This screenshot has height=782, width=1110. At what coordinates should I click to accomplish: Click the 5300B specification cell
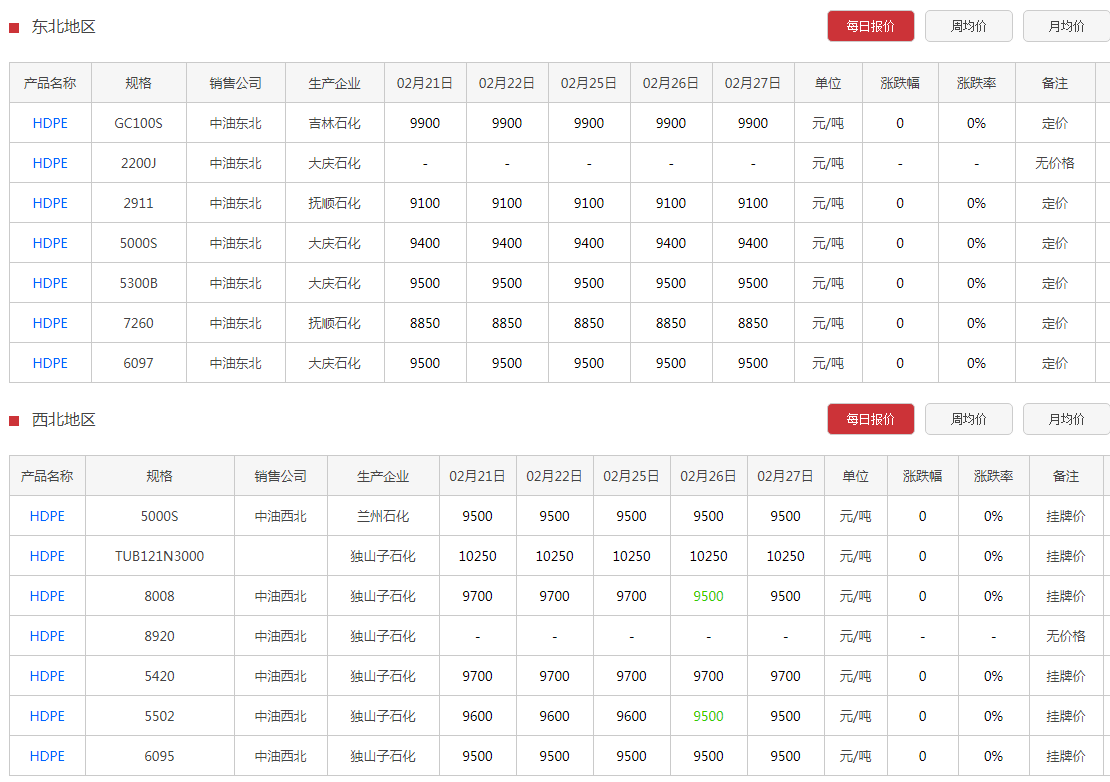pyautogui.click(x=139, y=283)
